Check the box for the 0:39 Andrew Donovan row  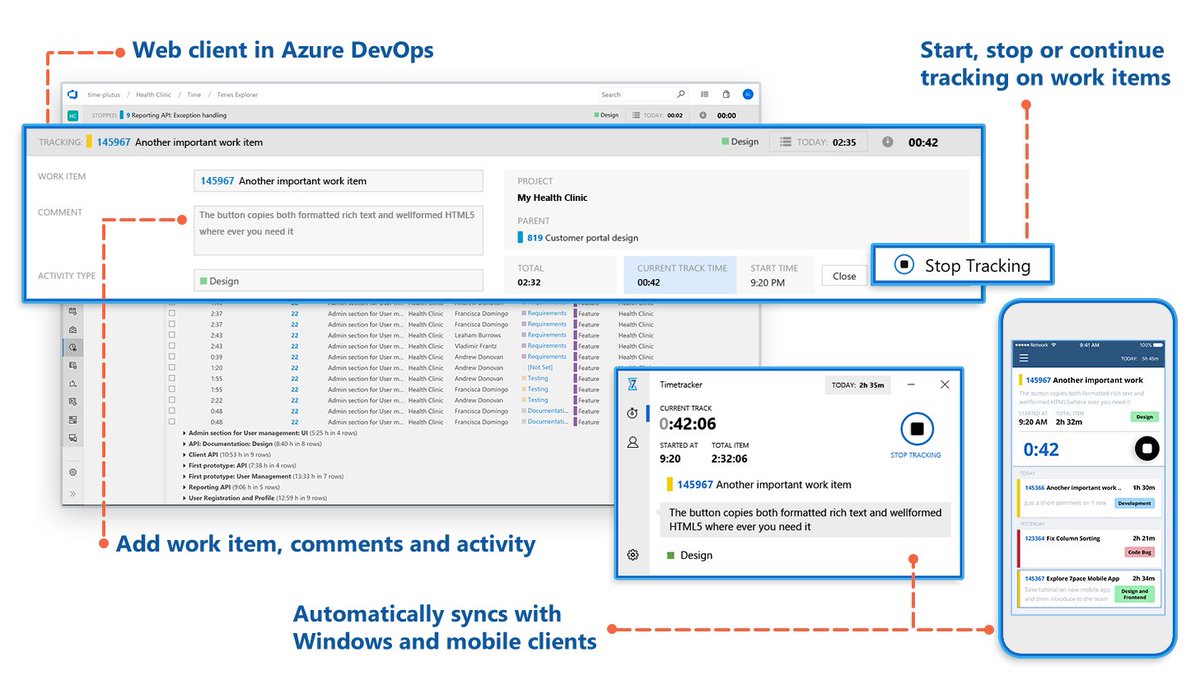click(x=172, y=357)
